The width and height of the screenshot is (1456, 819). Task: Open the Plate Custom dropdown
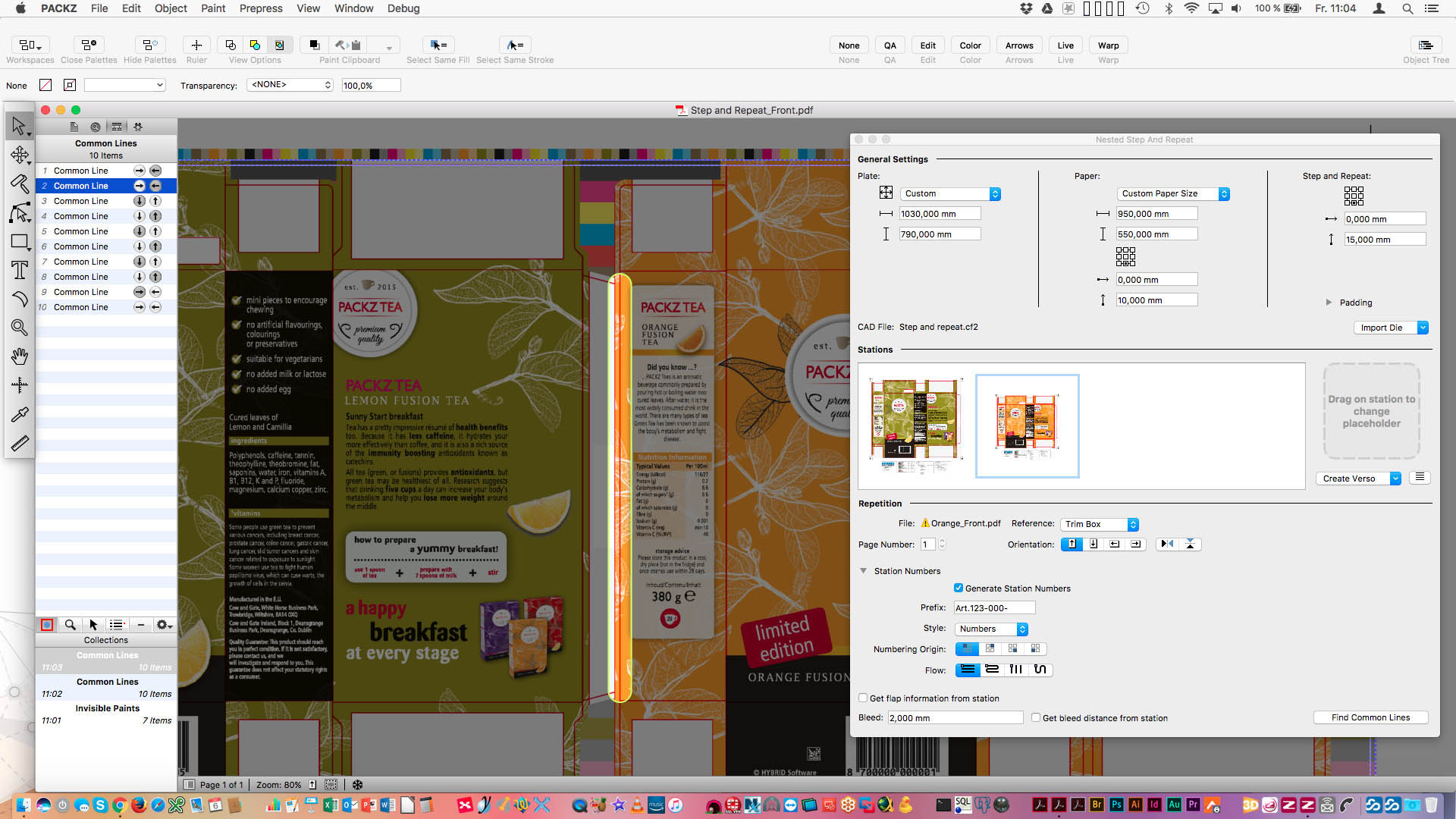pos(950,194)
